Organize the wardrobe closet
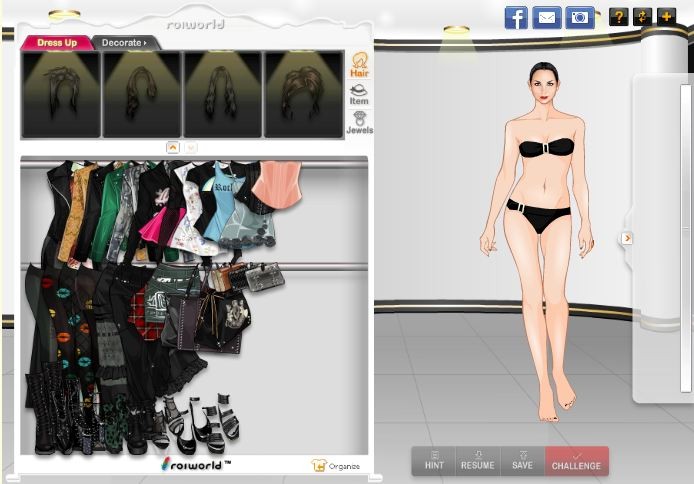 (336, 465)
